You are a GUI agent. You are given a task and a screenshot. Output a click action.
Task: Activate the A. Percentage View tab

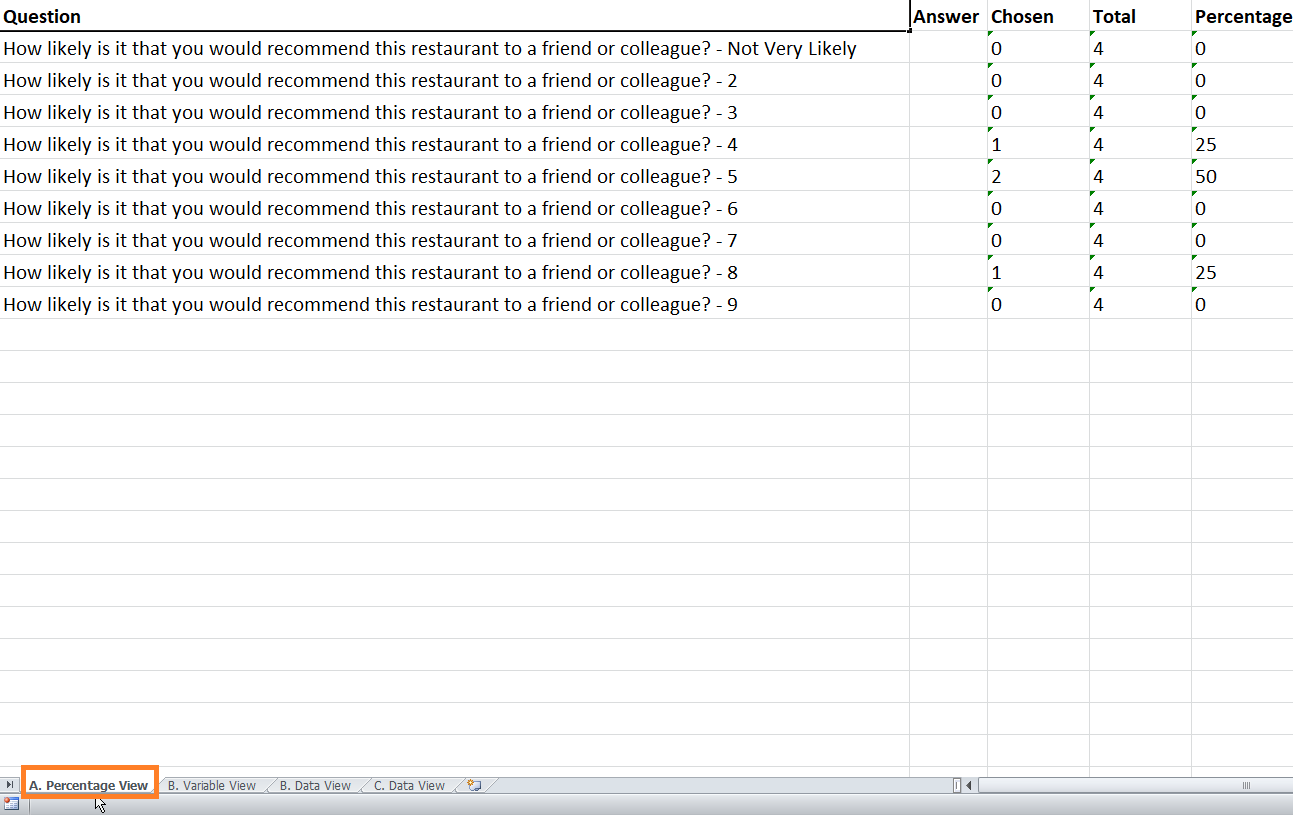88,786
